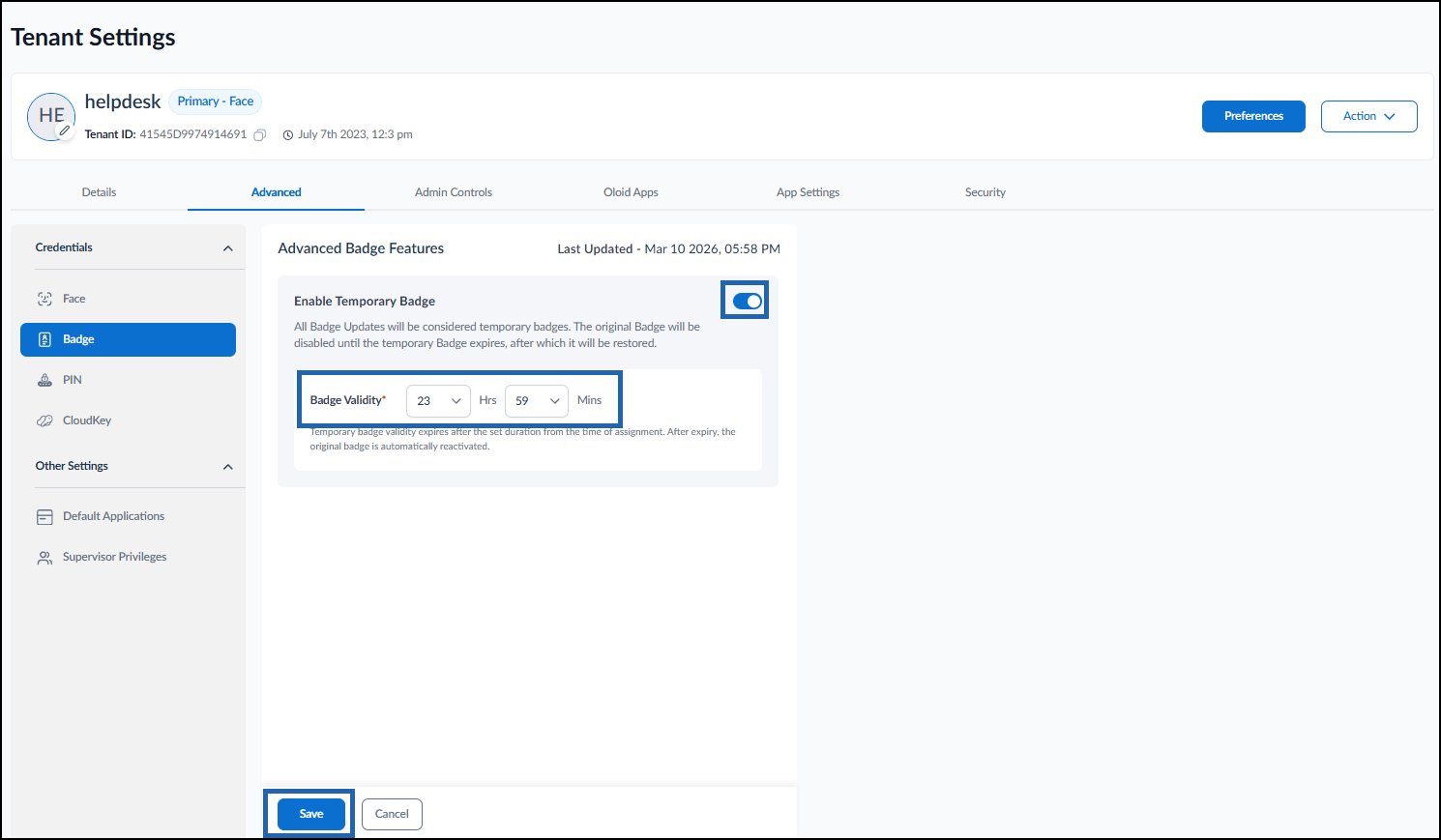This screenshot has width=1441, height=840.
Task: Click the edit pencil on HE avatar
Action: click(65, 130)
